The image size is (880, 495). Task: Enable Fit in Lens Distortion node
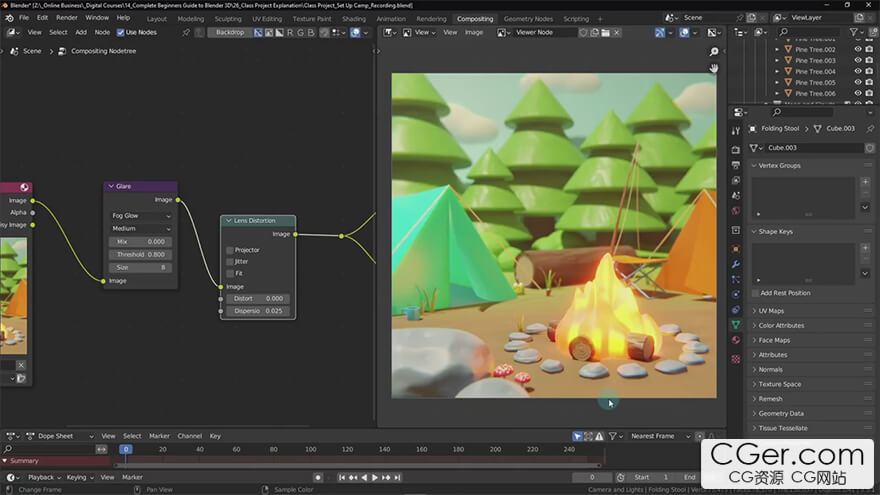[x=230, y=274]
